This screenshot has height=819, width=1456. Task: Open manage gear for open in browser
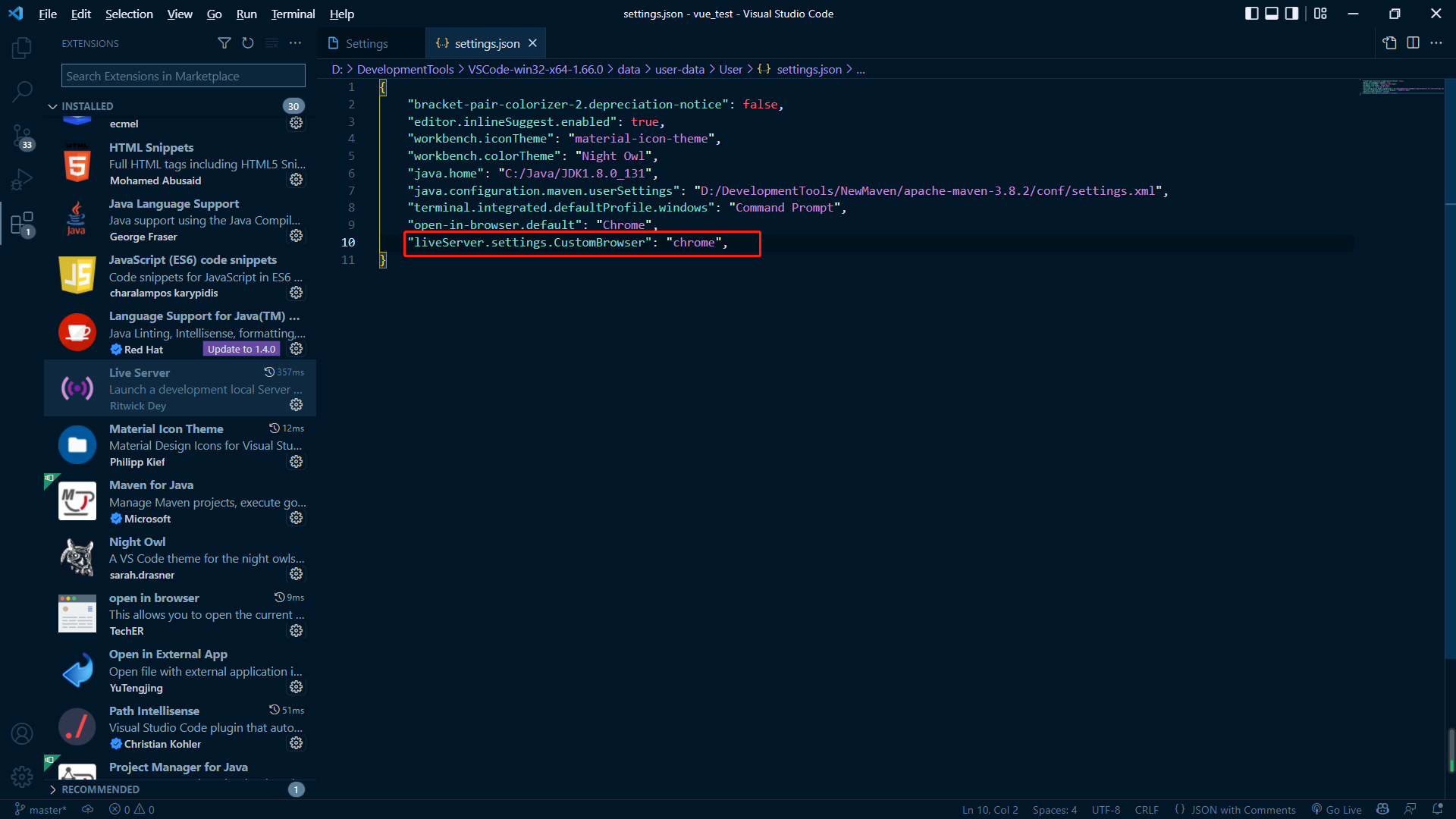click(297, 631)
